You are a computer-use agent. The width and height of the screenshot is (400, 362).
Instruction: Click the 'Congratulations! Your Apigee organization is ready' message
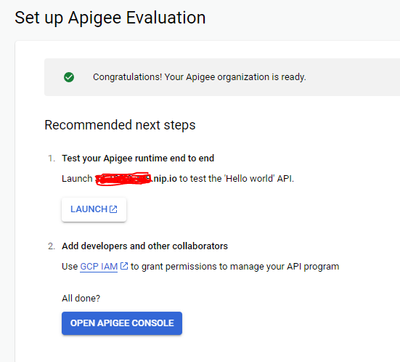199,77
